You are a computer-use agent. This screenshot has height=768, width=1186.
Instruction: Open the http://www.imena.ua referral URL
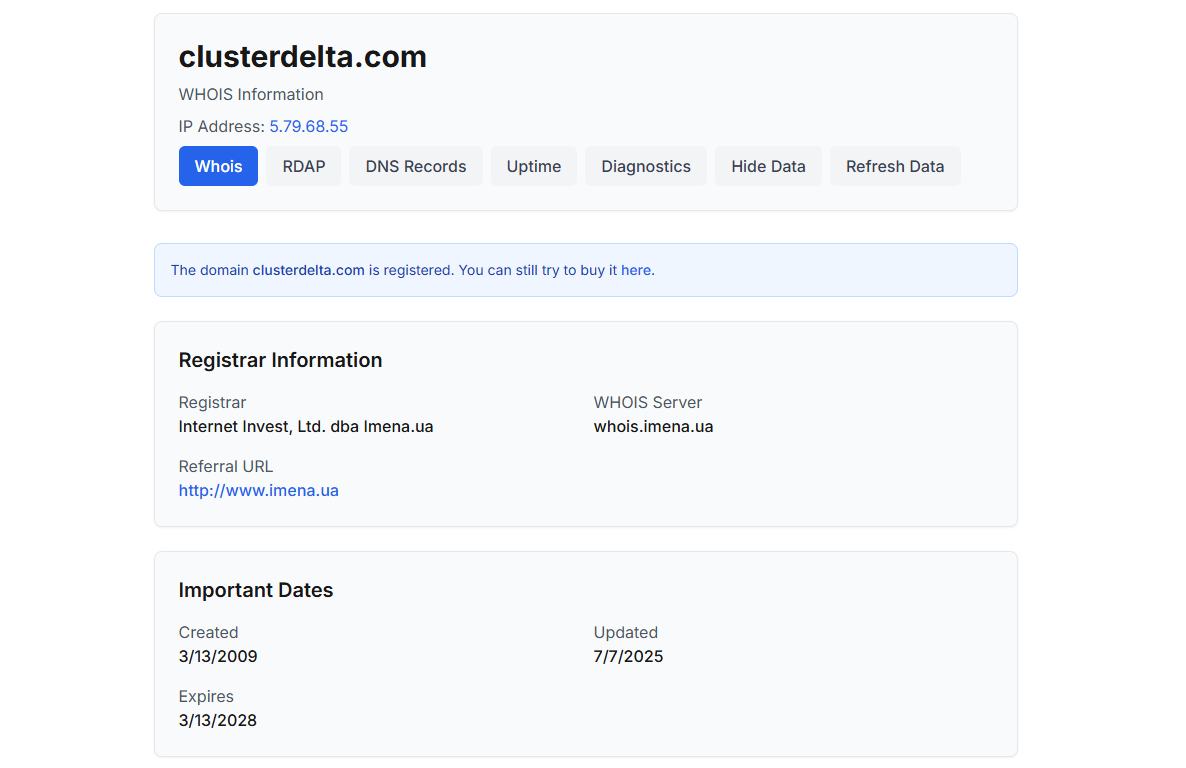258,490
